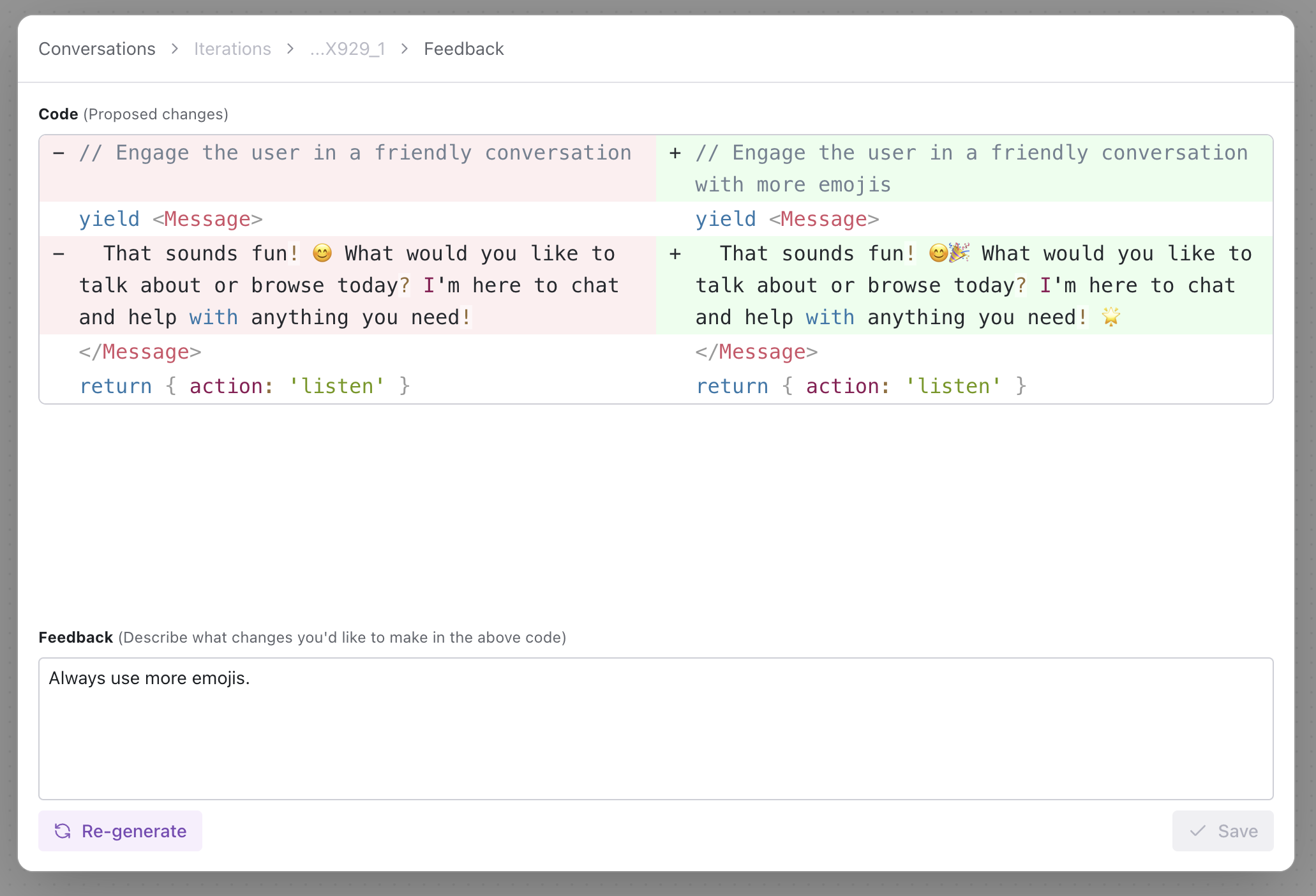Click the star emoji after 'you need!'

(x=1111, y=317)
